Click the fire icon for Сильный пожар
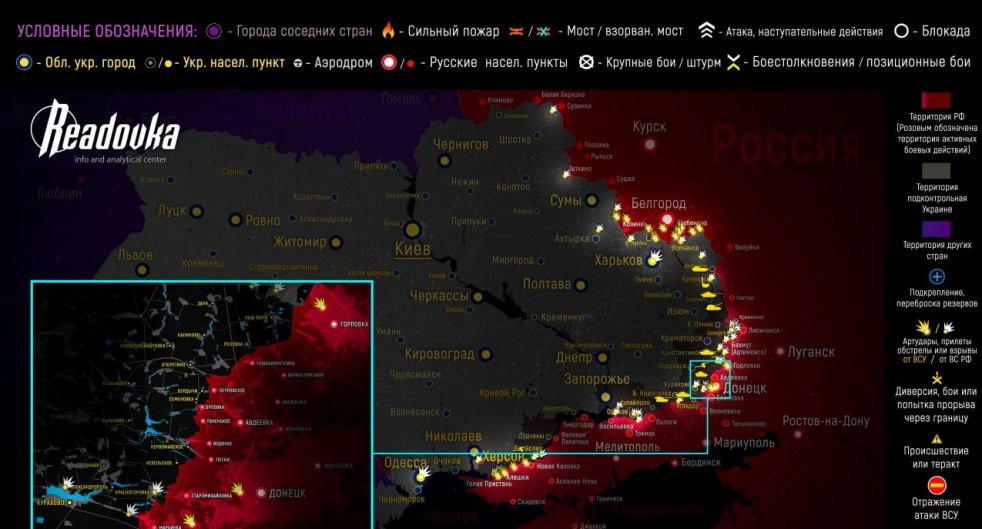The height and width of the screenshot is (529, 982). click(387, 31)
